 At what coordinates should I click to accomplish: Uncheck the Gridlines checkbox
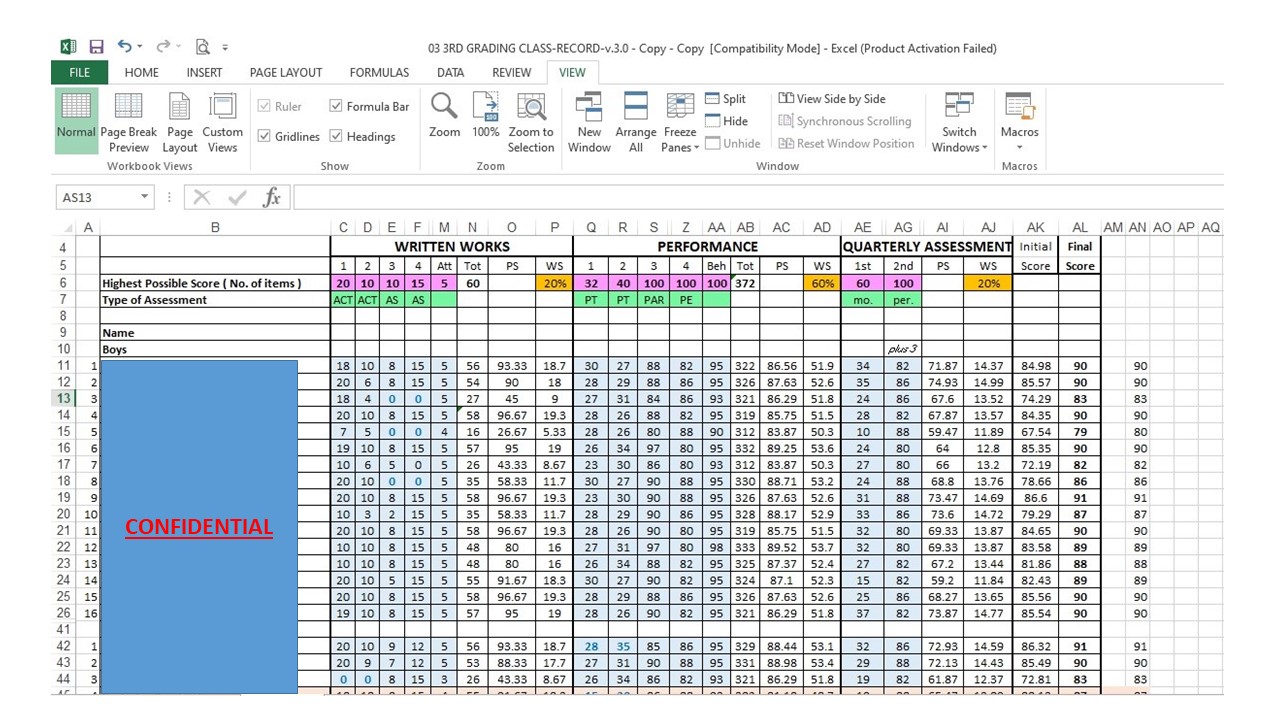point(289,136)
